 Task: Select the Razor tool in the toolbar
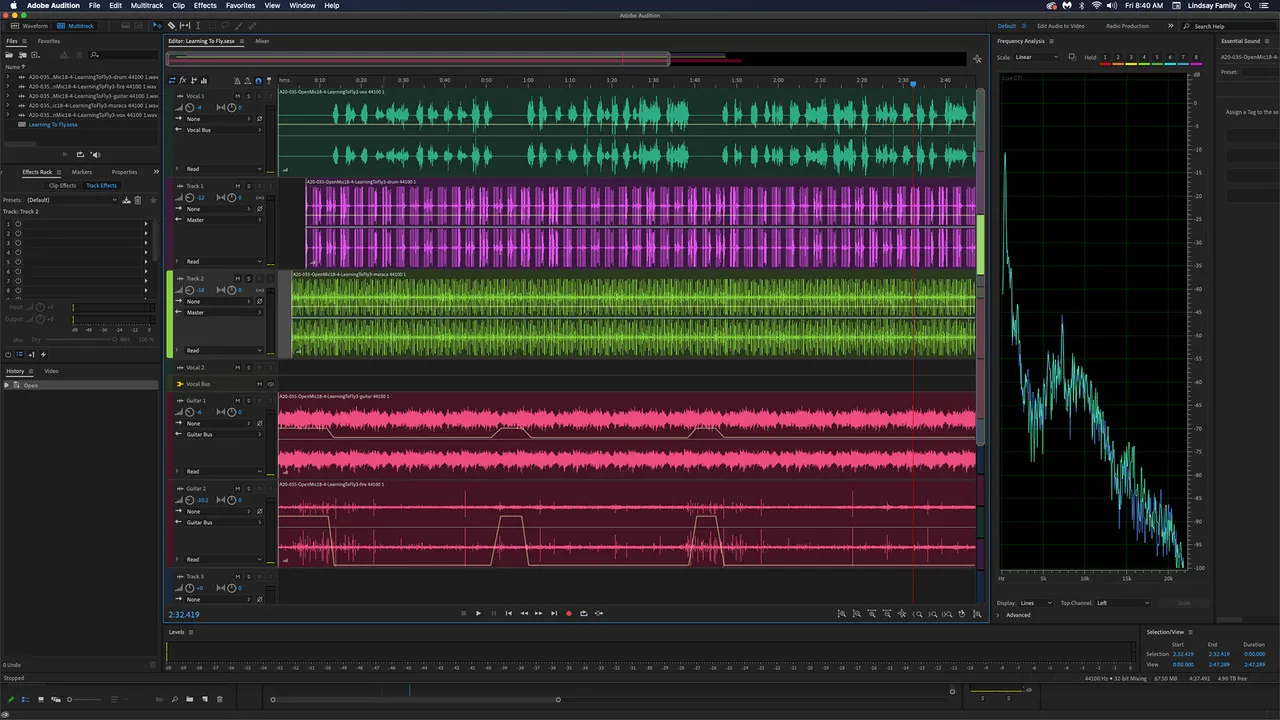click(171, 25)
